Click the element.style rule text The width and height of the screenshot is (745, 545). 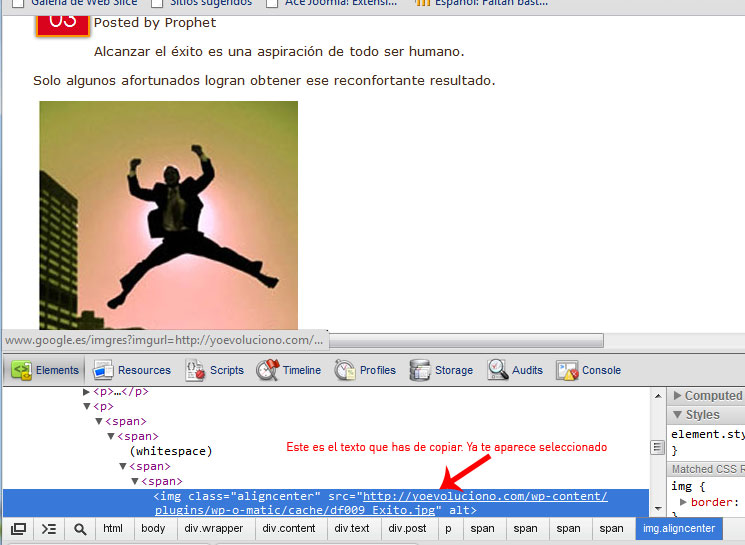[707, 434]
